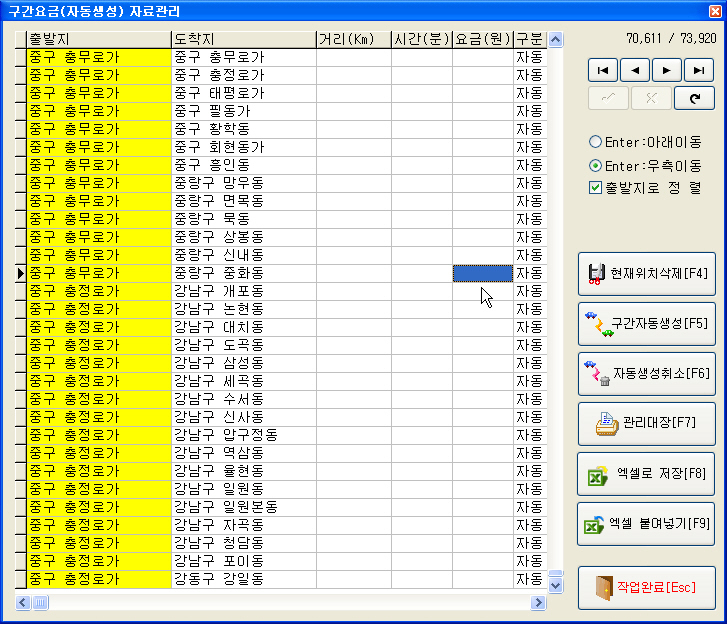Click the 현재위치삭제[F4] button
This screenshot has height=624, width=727.
(647, 274)
